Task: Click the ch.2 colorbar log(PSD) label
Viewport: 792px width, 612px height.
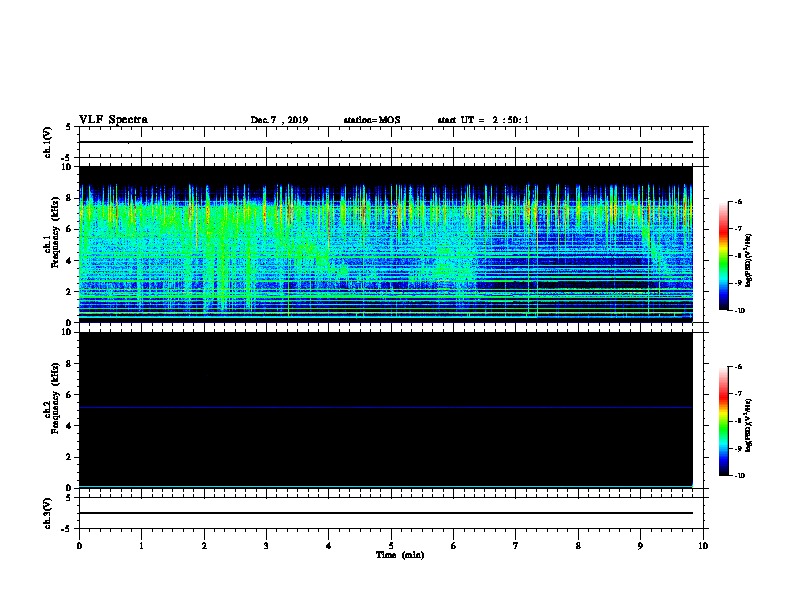Action: click(x=749, y=425)
